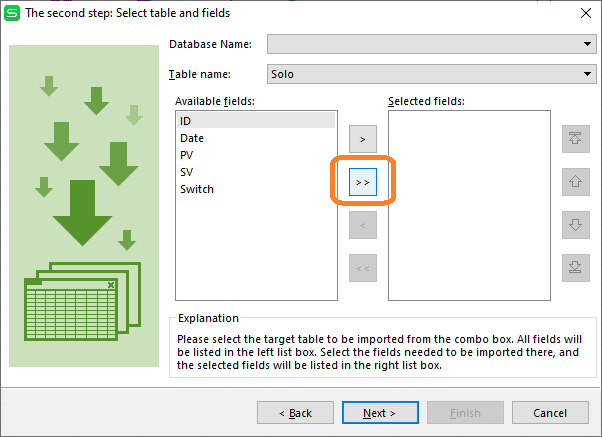This screenshot has height=437, width=602.
Task: Click the move-down arrow icon
Action: click(576, 225)
